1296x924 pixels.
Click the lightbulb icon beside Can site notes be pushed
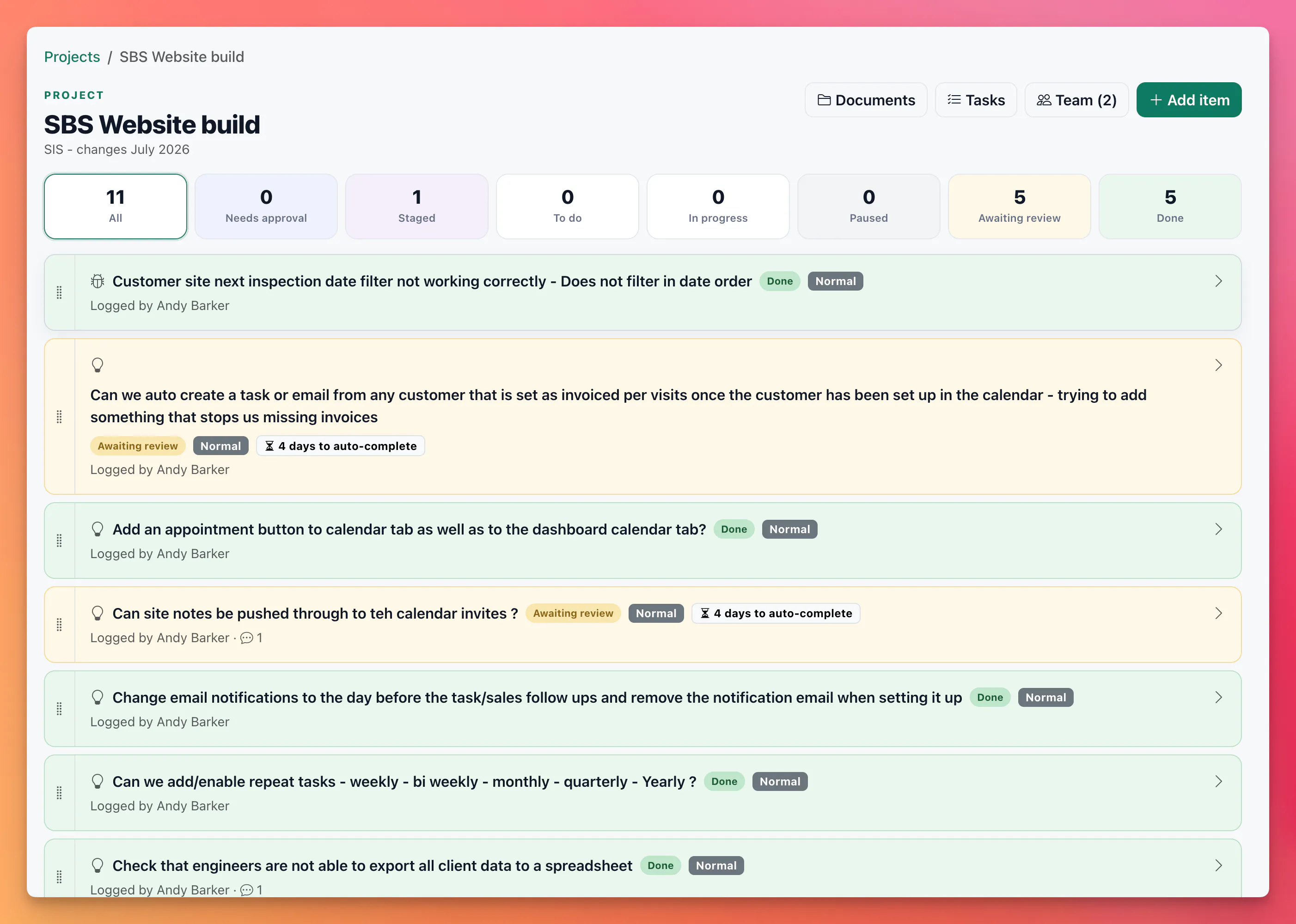(x=98, y=614)
